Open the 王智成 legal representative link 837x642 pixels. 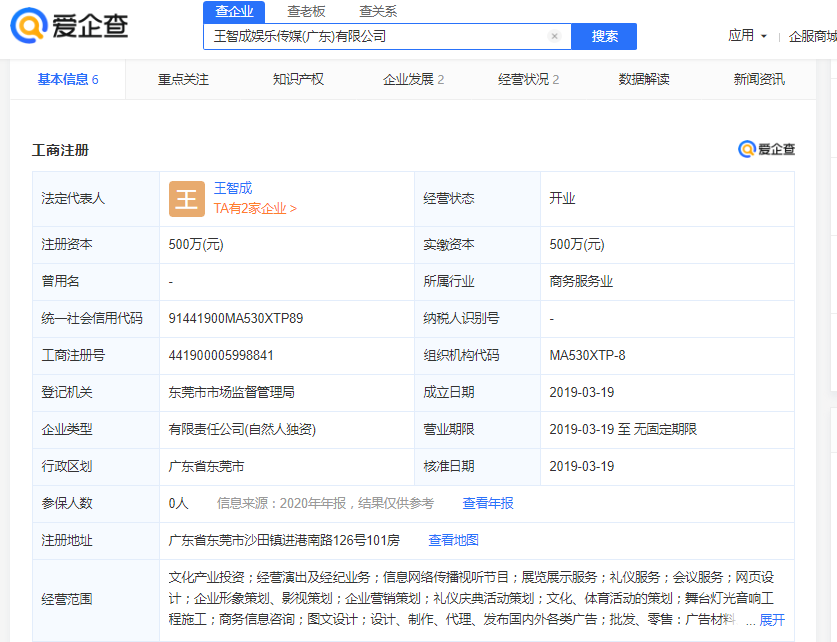(x=233, y=188)
